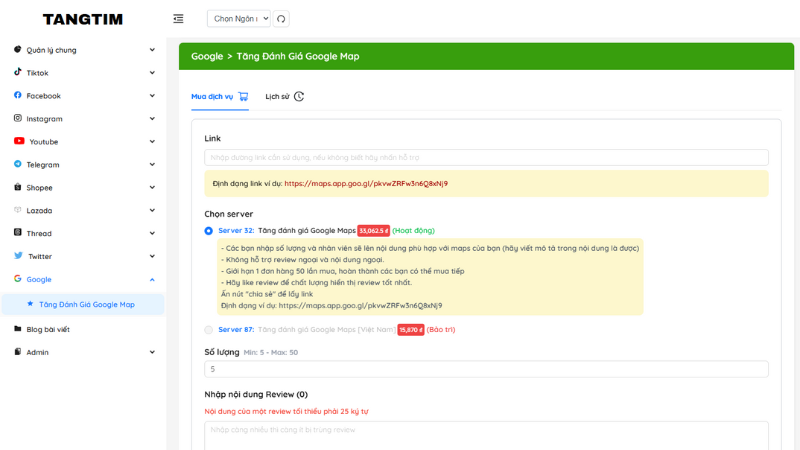The height and width of the screenshot is (450, 800).
Task: Click the Shopee bag icon in sidebar
Action: 18,187
